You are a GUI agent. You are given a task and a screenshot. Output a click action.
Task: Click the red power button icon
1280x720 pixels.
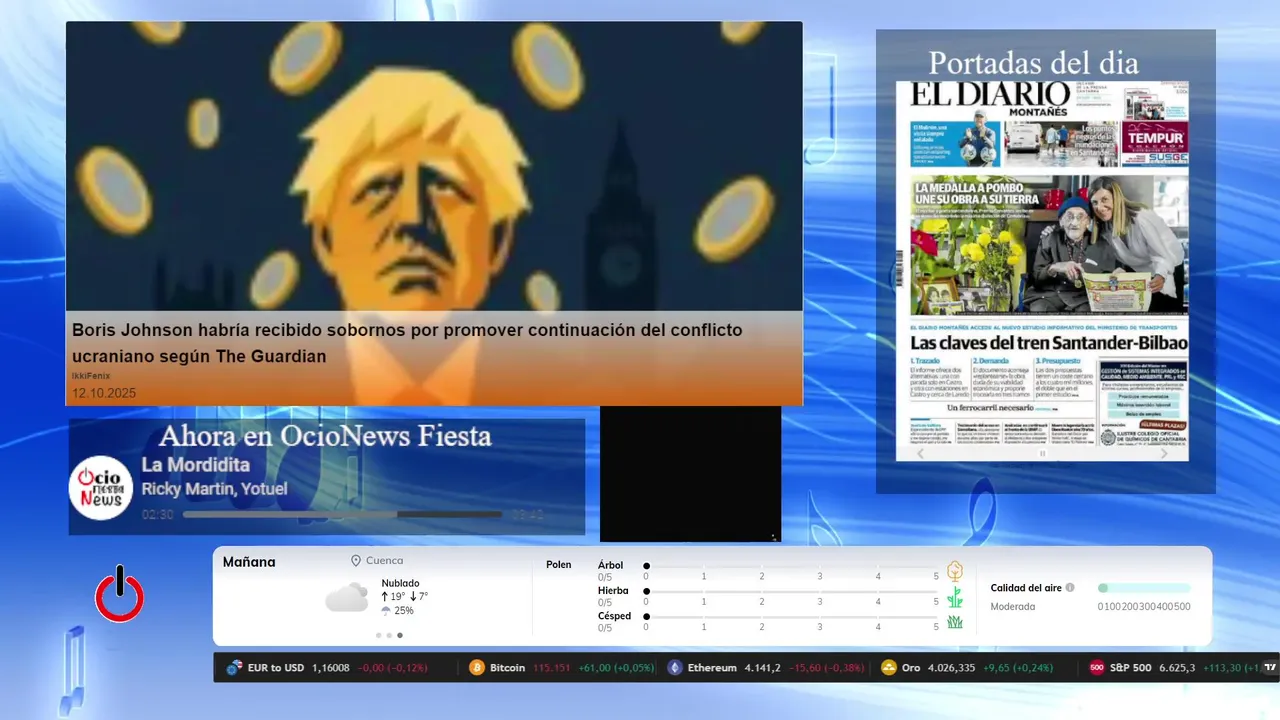click(x=119, y=595)
